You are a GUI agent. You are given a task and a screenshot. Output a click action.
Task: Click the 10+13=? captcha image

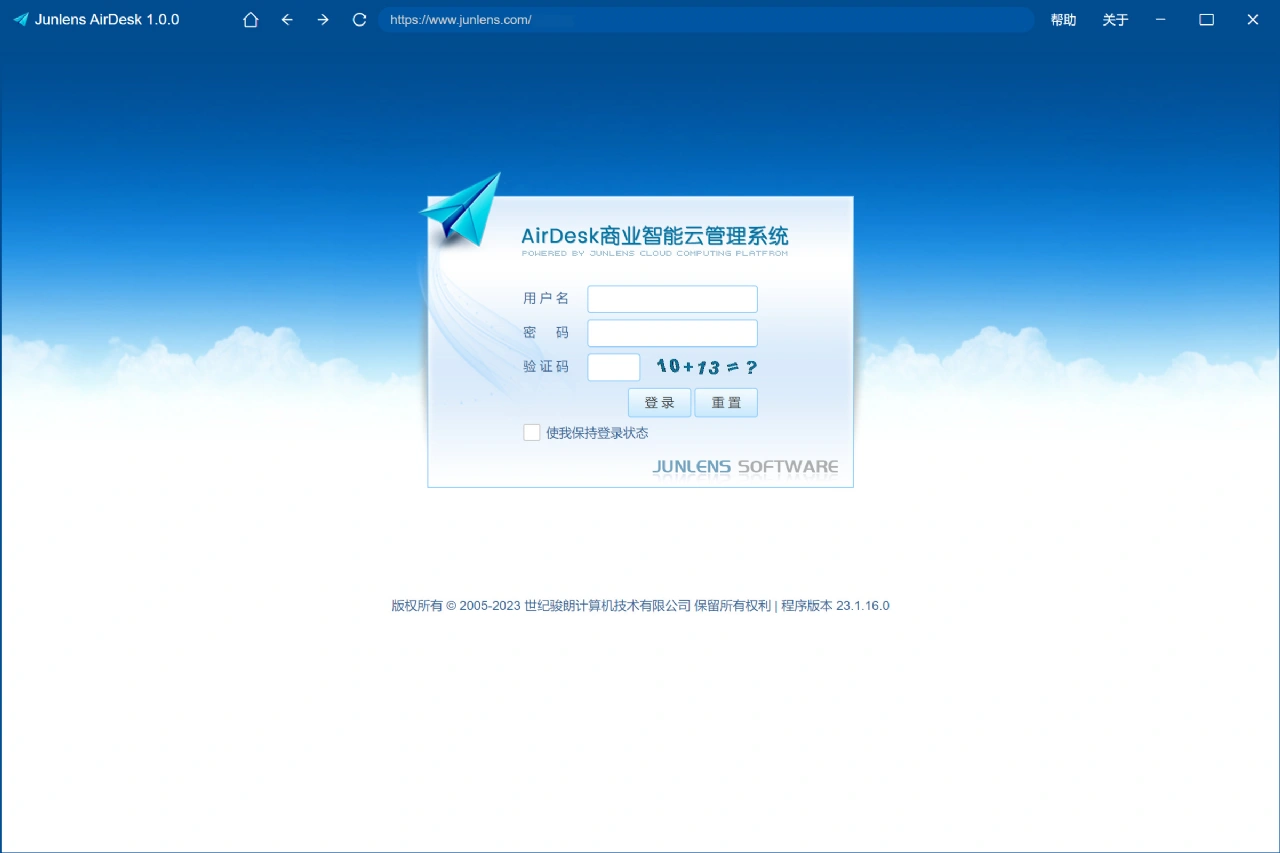[x=706, y=367]
